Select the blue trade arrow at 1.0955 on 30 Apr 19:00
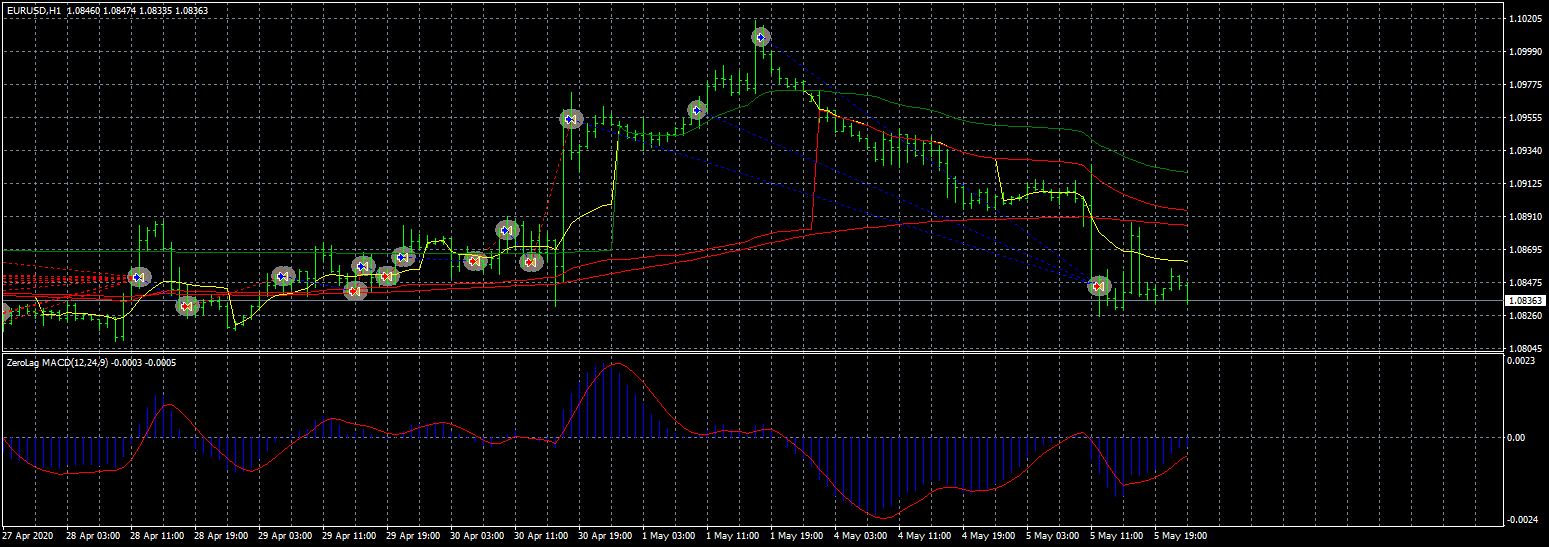This screenshot has width=1549, height=547. pos(571,119)
